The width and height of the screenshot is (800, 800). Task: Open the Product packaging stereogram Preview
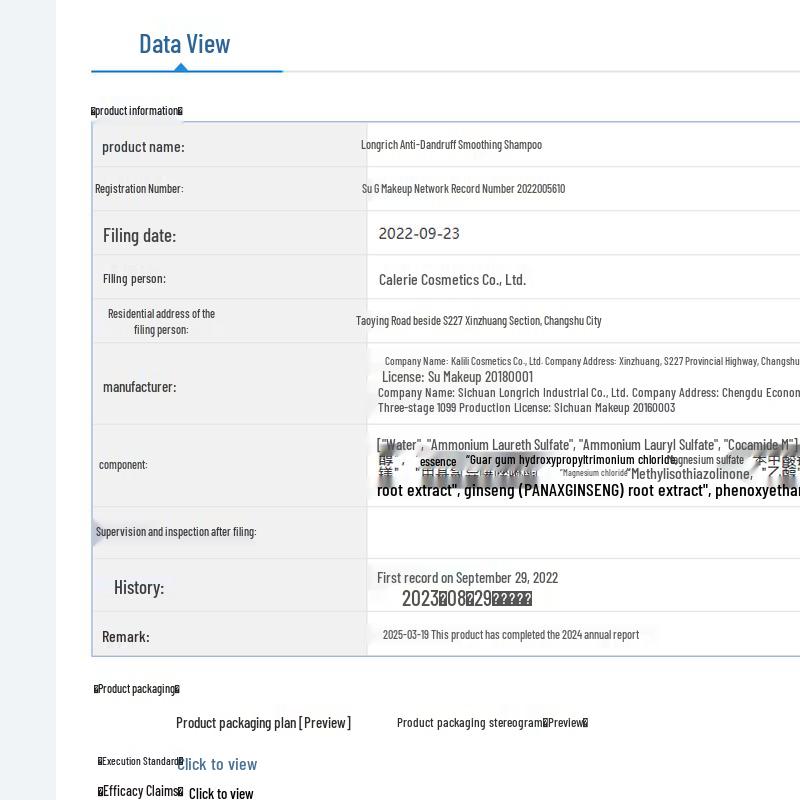(492, 723)
